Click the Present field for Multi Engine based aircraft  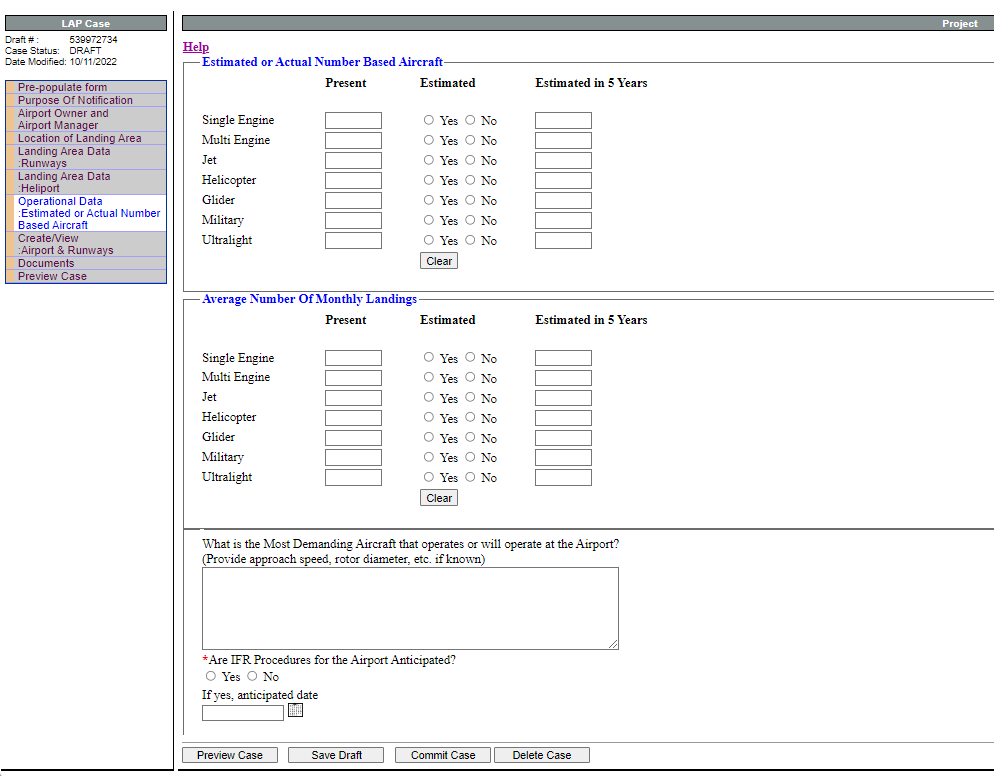tap(353, 140)
